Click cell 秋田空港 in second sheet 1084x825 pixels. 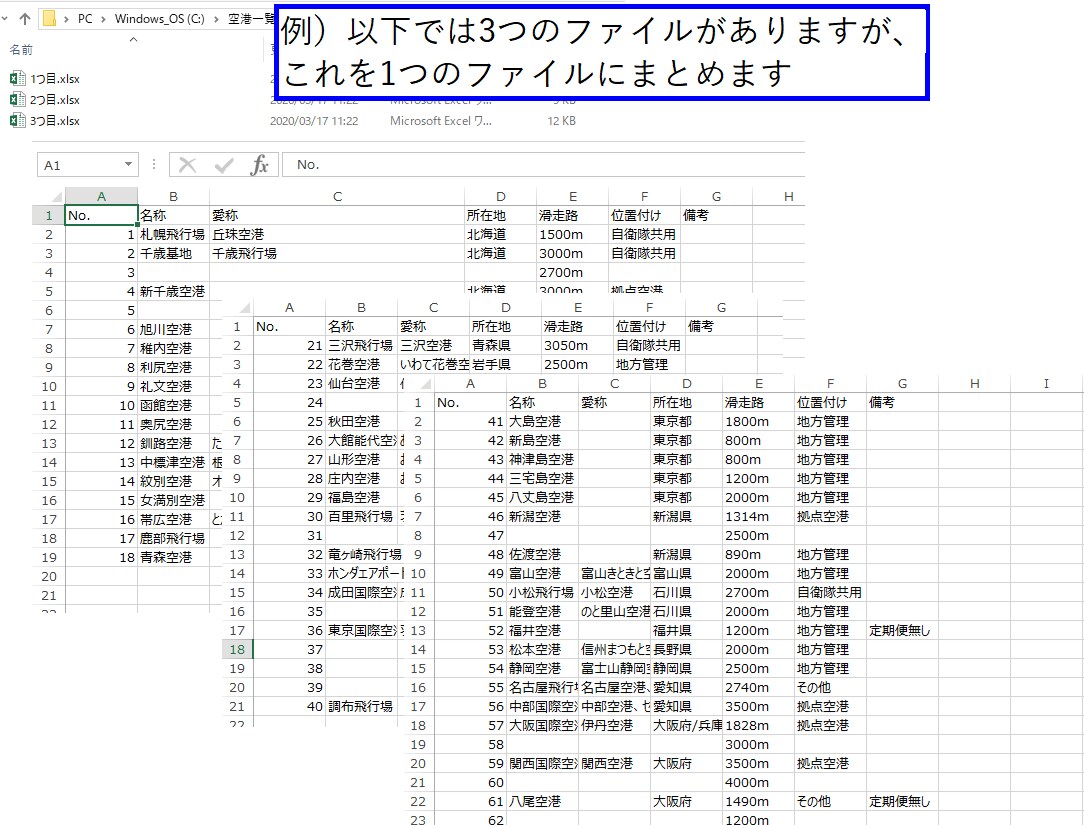pyautogui.click(x=361, y=421)
